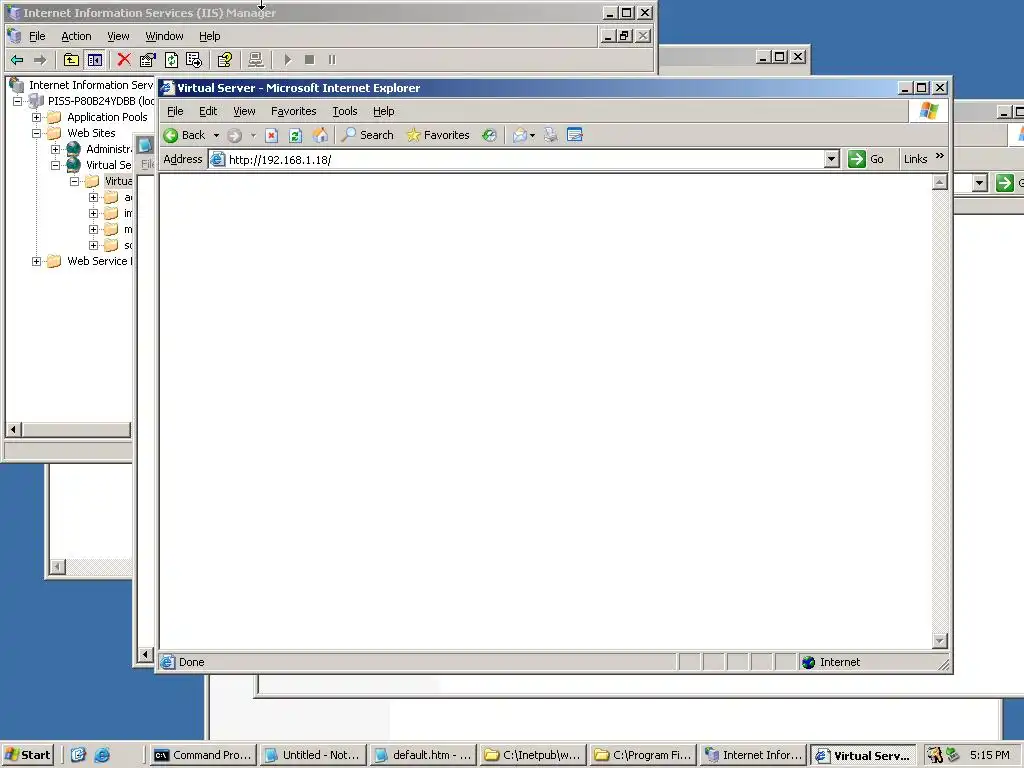Click the IIS Manager Refresh icon
Viewport: 1024px width, 768px height.
pyautogui.click(x=171, y=60)
